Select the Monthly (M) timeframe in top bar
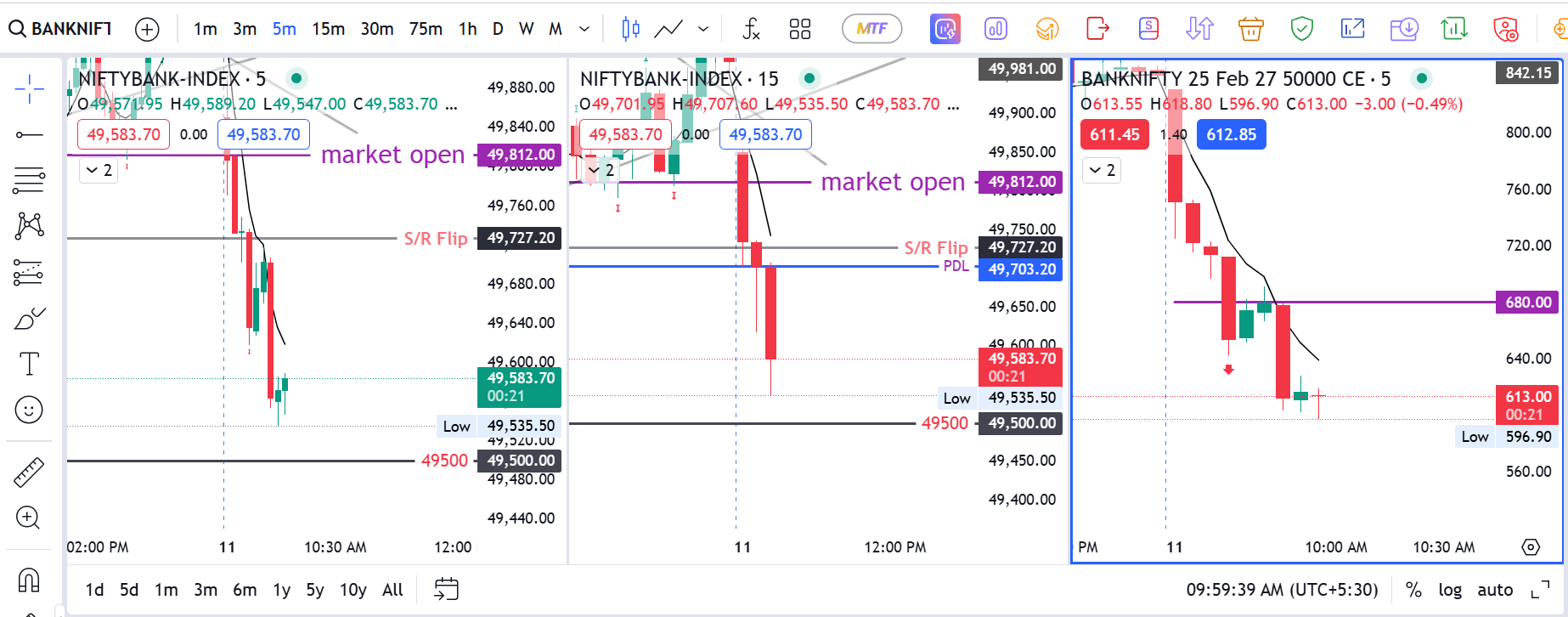The image size is (1568, 617). [x=556, y=29]
